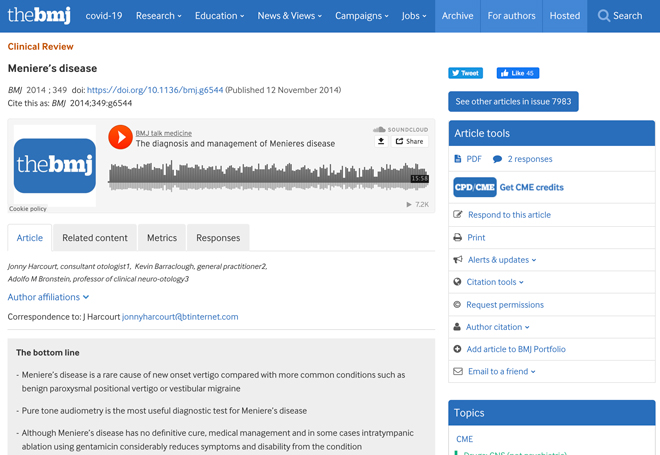Click the Respond to this article pencil icon
The width and height of the screenshot is (660, 455).
[458, 215]
